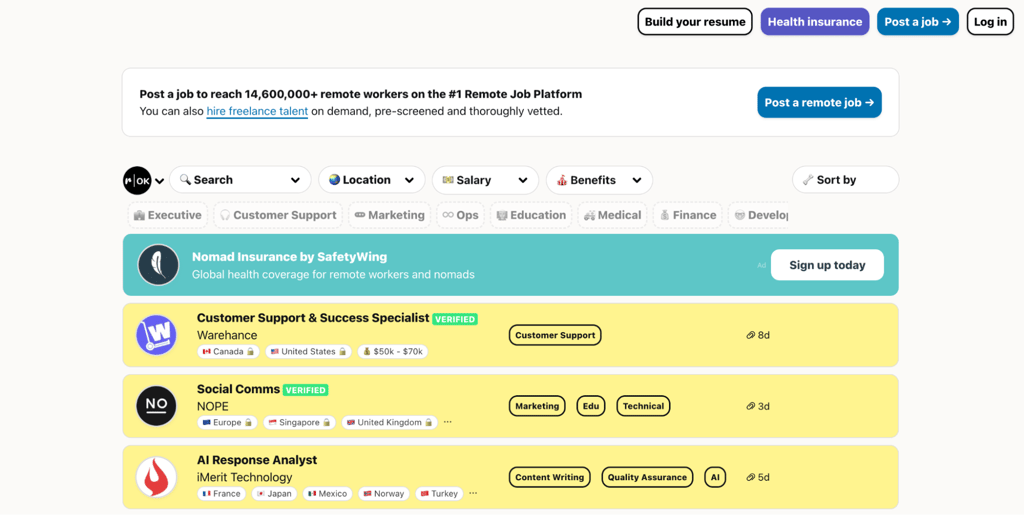
Task: Open the AI Response Analyst job
Action: pyautogui.click(x=257, y=460)
